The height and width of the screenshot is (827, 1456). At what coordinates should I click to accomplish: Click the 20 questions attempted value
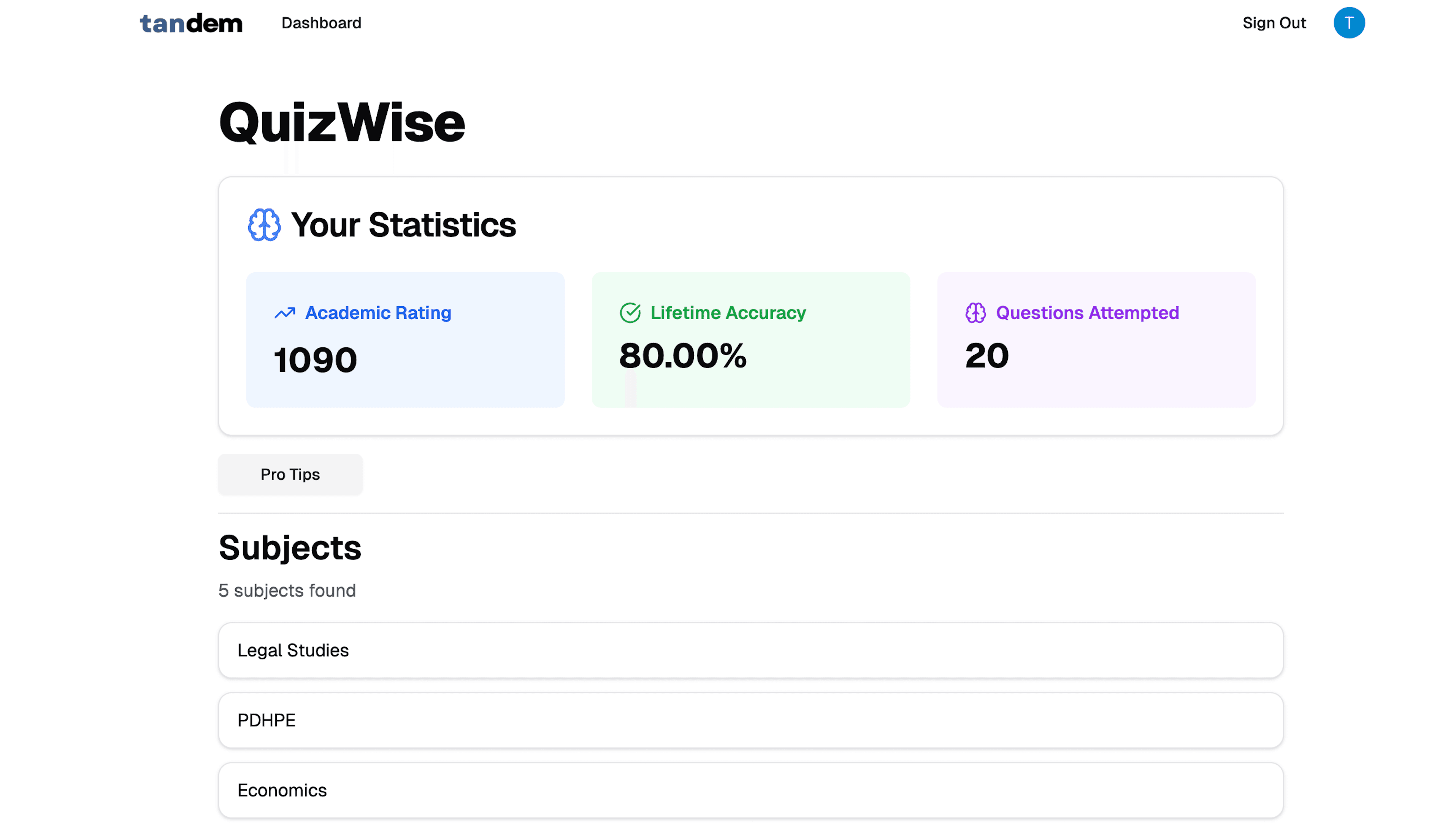[987, 356]
